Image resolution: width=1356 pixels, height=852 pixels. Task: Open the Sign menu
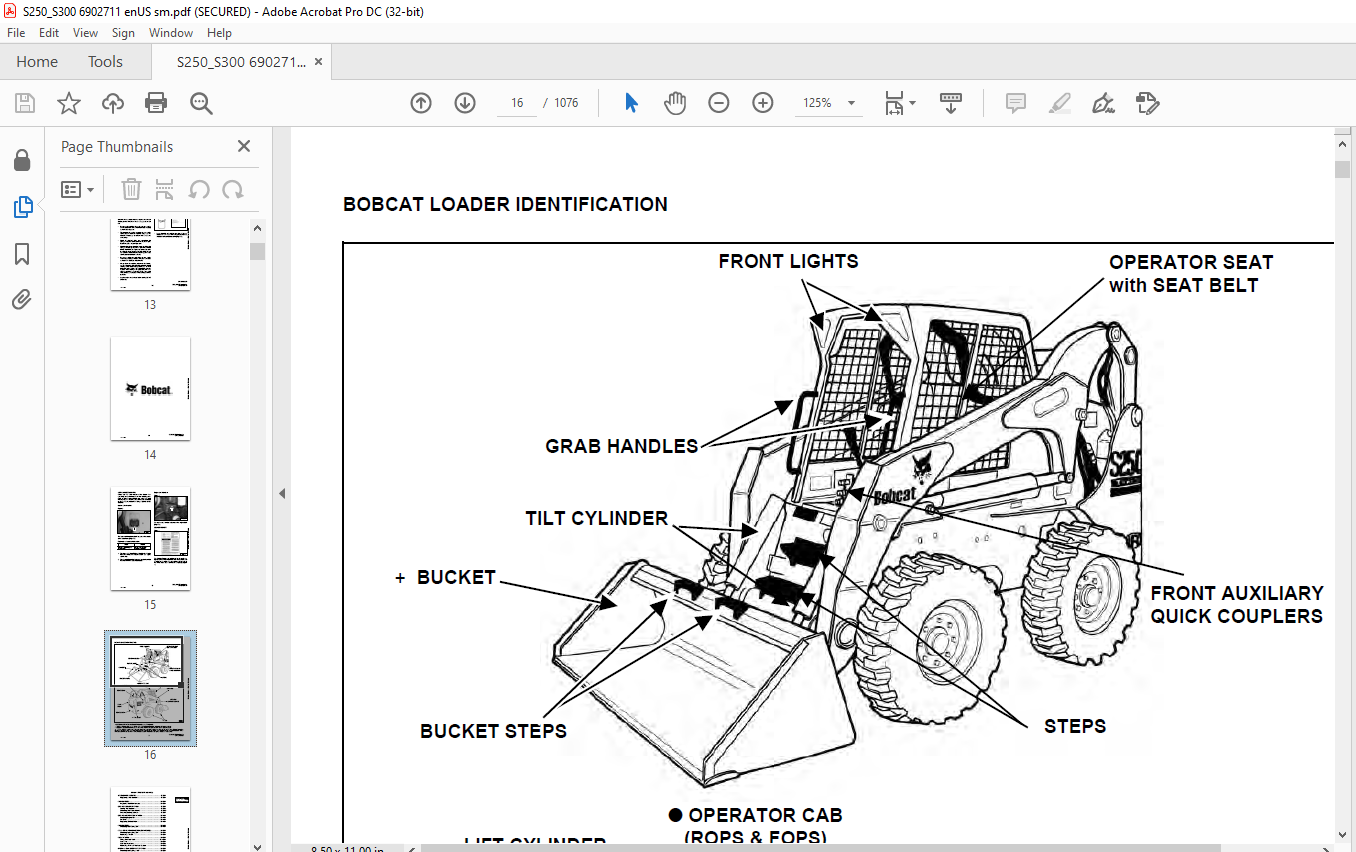123,33
